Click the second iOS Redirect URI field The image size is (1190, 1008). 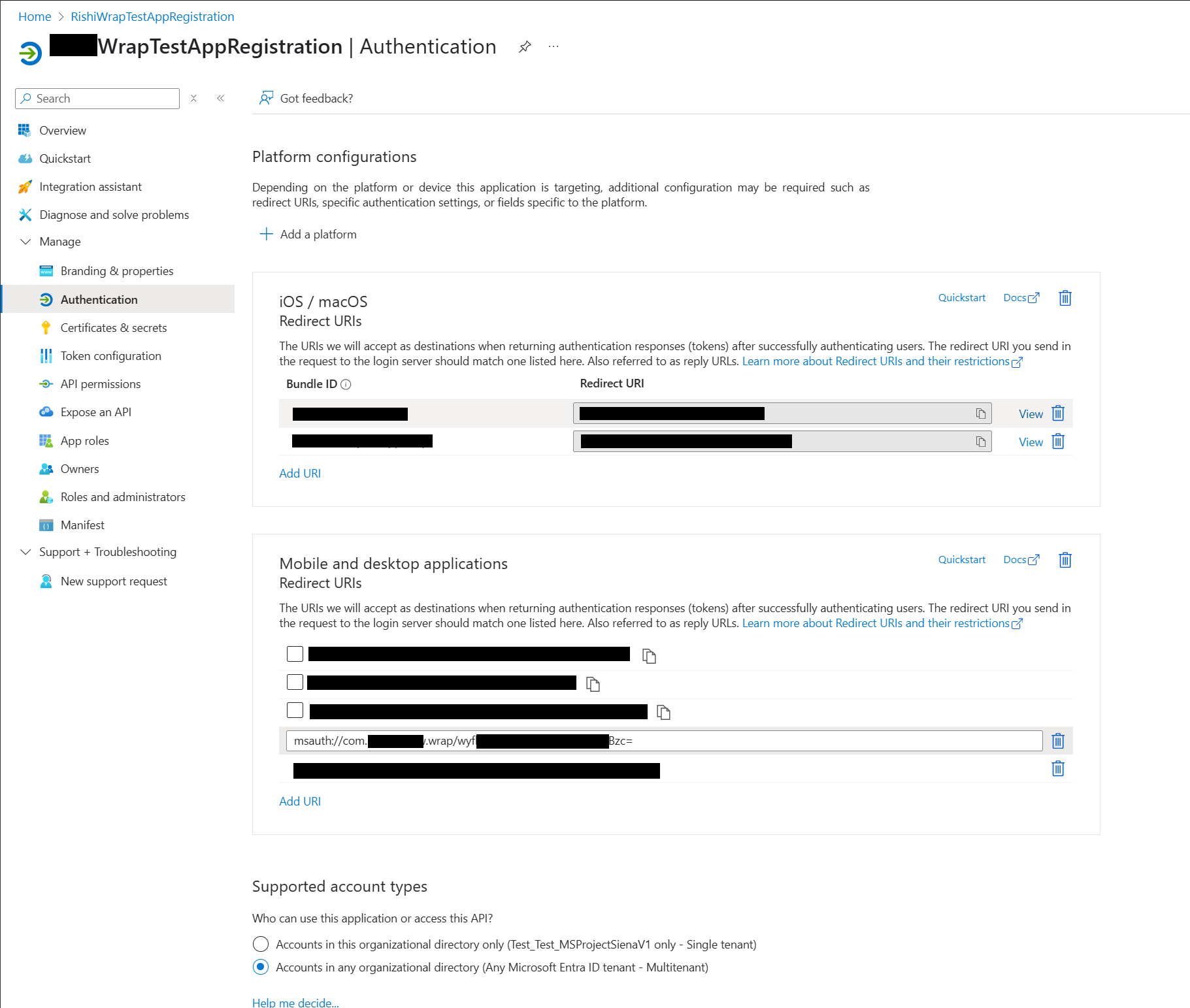click(x=782, y=442)
